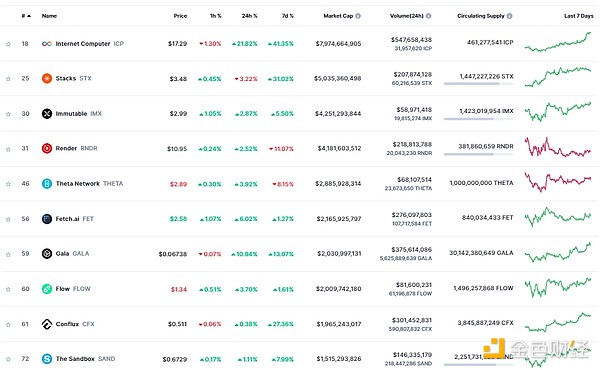Open the Render last 7 days sparkline chart
Image resolution: width=600 pixels, height=370 pixels.
click(x=558, y=148)
